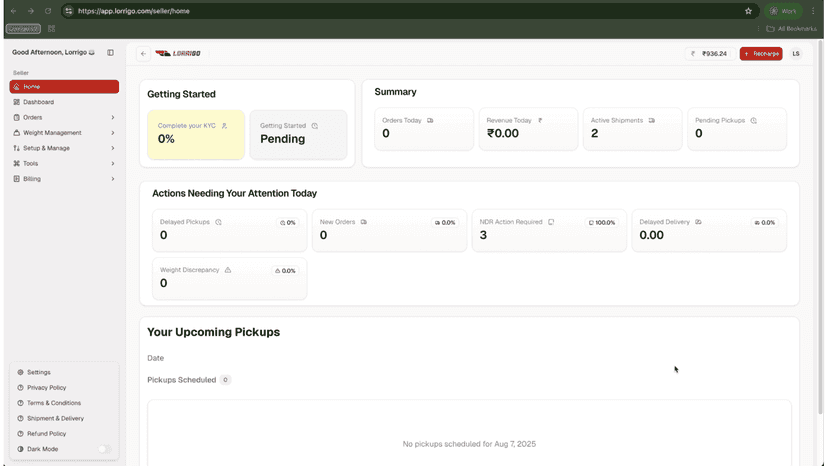Expand the Billing submenu chevron
The width and height of the screenshot is (828, 466).
(x=112, y=179)
